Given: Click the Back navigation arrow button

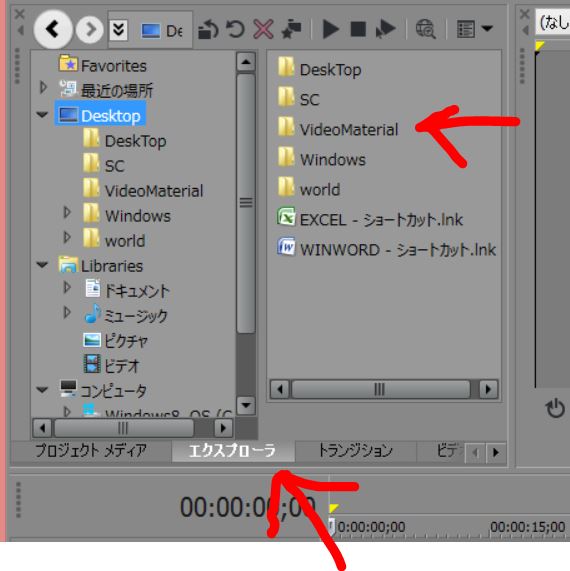Looking at the screenshot, I should click(x=53, y=29).
